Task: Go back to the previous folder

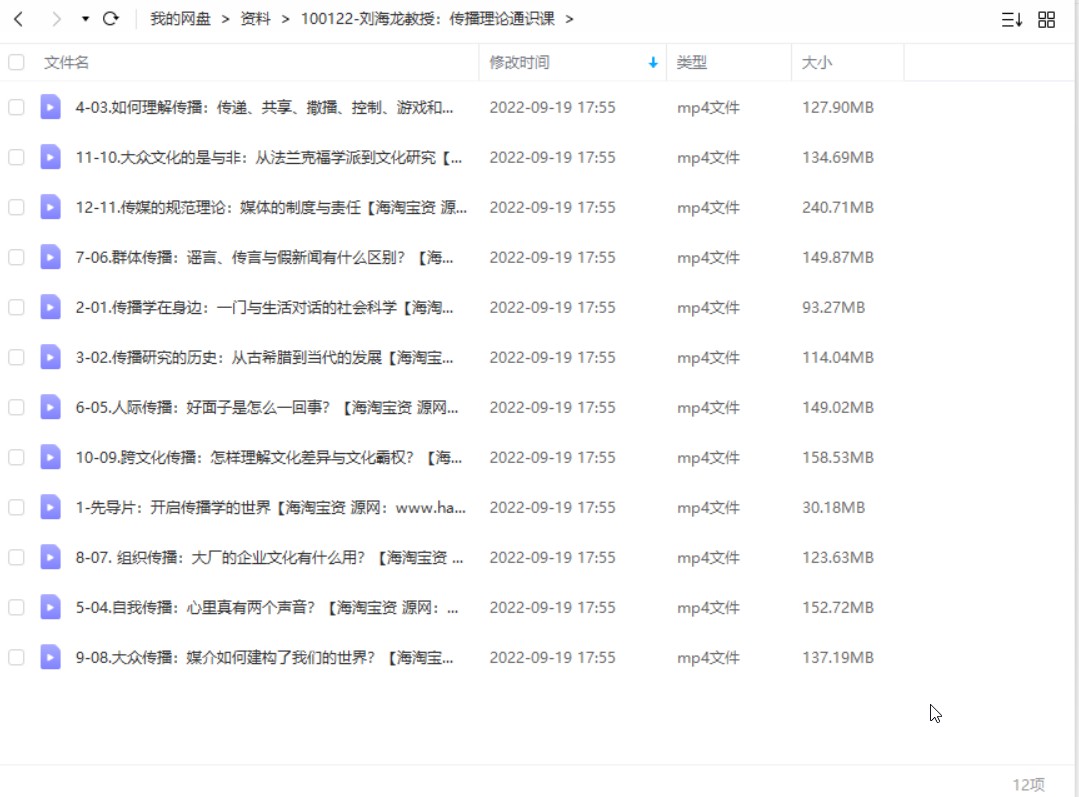Action: (x=19, y=19)
